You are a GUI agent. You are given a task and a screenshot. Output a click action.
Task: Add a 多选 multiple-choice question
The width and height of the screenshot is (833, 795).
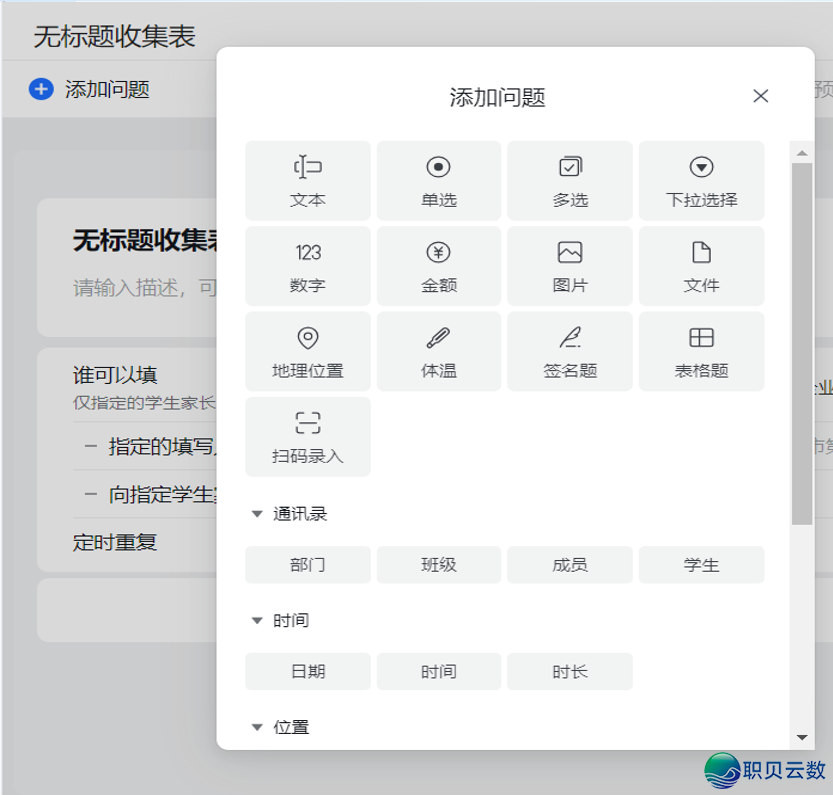pos(569,181)
